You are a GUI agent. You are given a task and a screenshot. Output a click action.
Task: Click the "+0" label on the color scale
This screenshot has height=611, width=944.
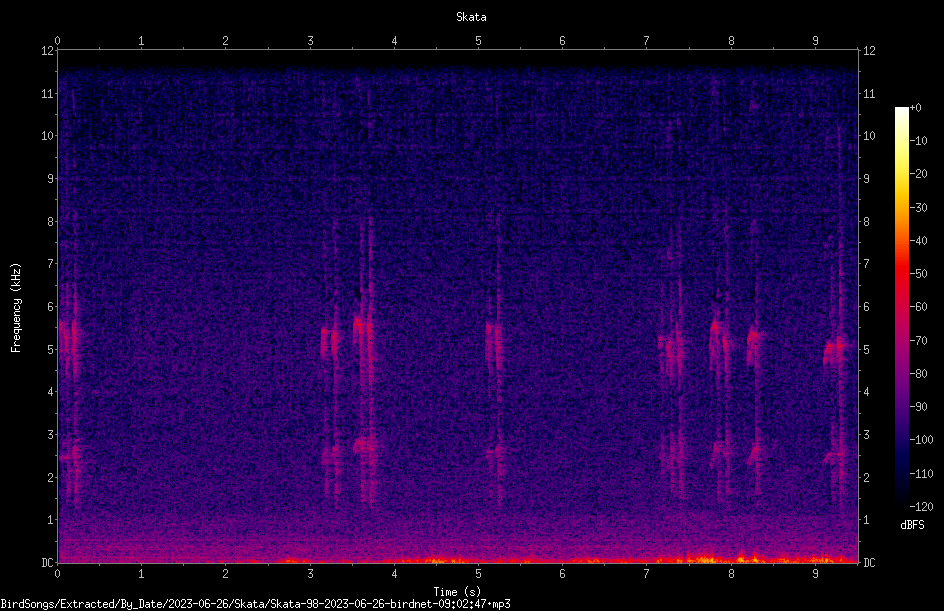pos(915,108)
